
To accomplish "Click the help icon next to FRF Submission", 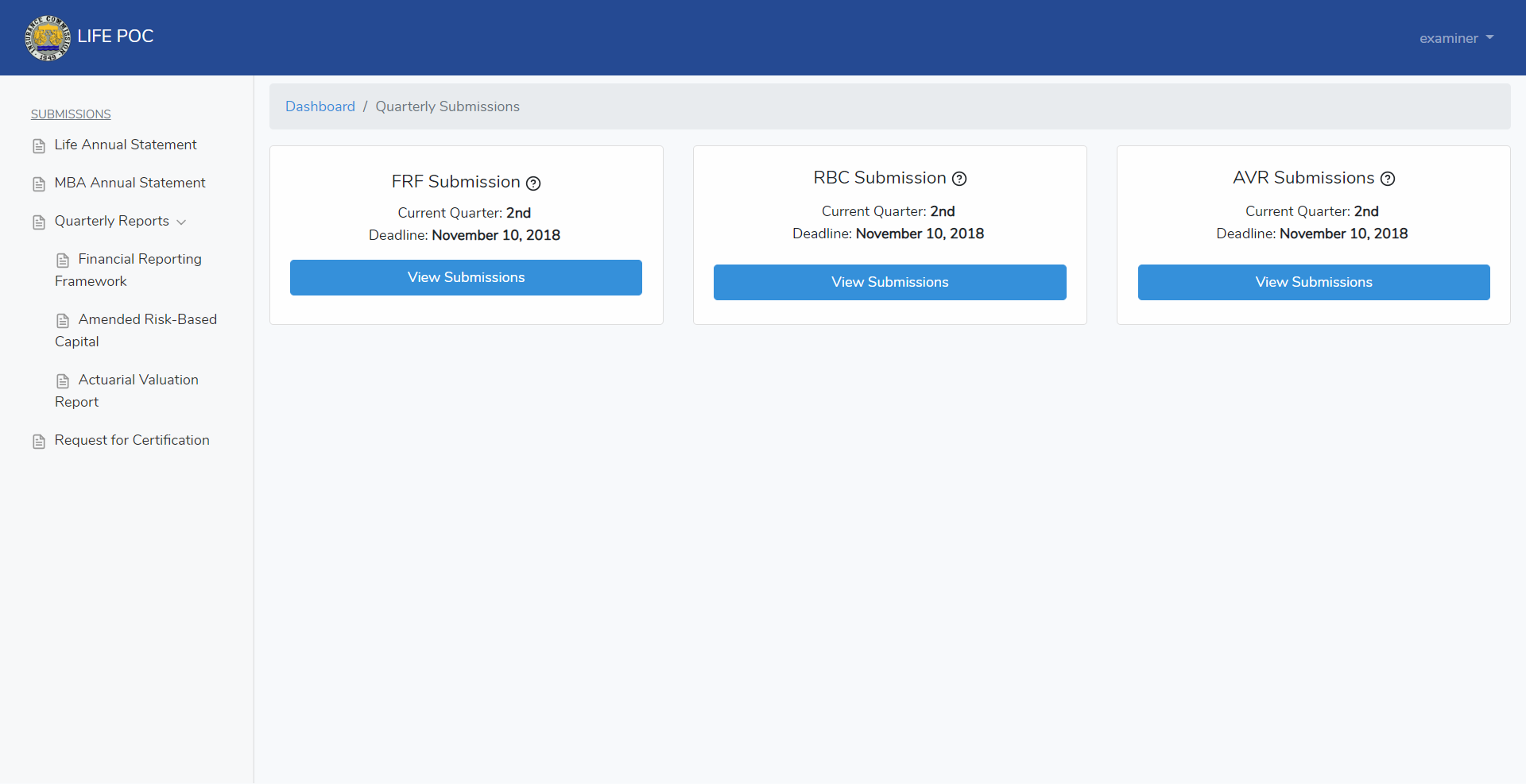I will pos(533,183).
